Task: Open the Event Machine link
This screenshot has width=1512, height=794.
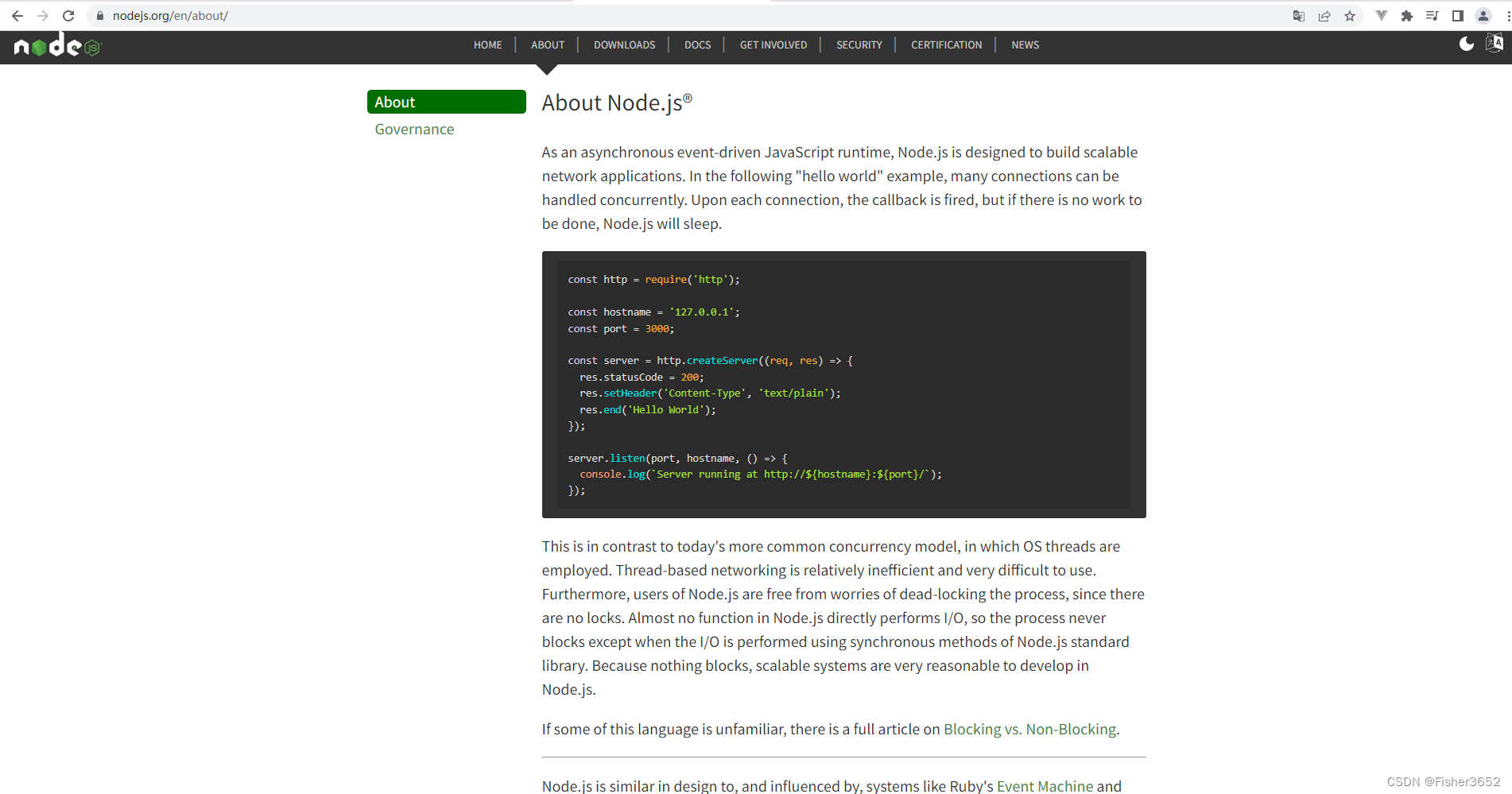Action: pos(1045,785)
